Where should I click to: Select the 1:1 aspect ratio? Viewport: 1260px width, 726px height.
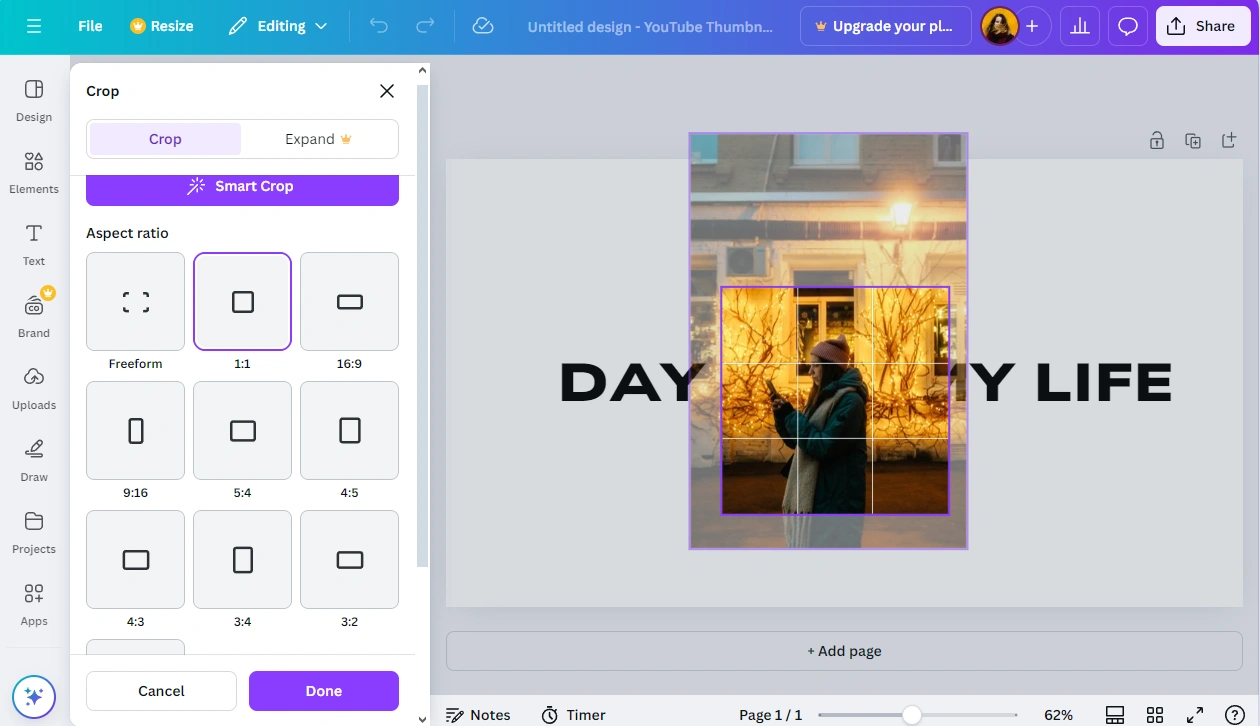click(242, 301)
